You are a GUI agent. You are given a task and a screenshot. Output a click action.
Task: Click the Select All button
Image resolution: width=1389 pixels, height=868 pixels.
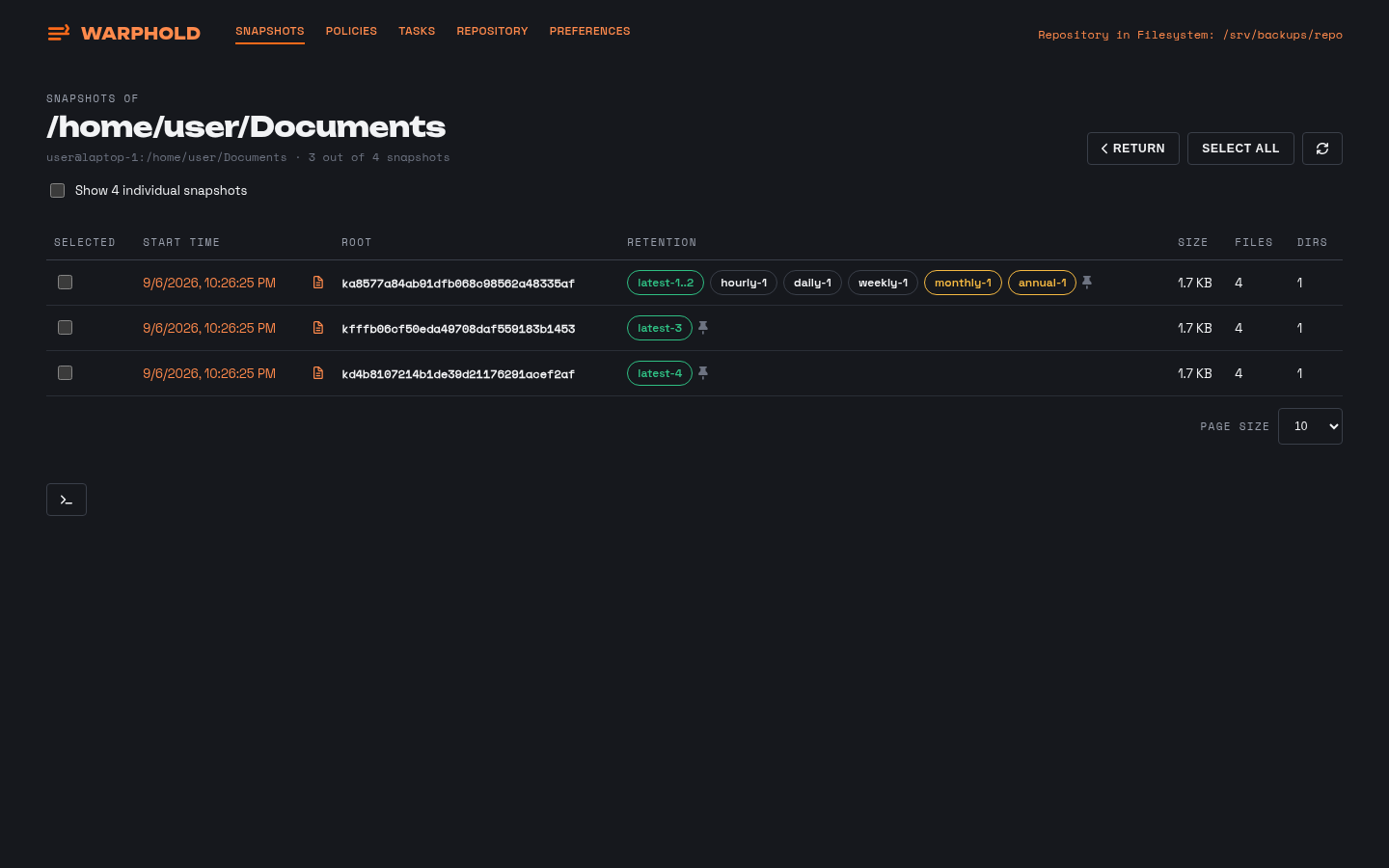tap(1240, 149)
